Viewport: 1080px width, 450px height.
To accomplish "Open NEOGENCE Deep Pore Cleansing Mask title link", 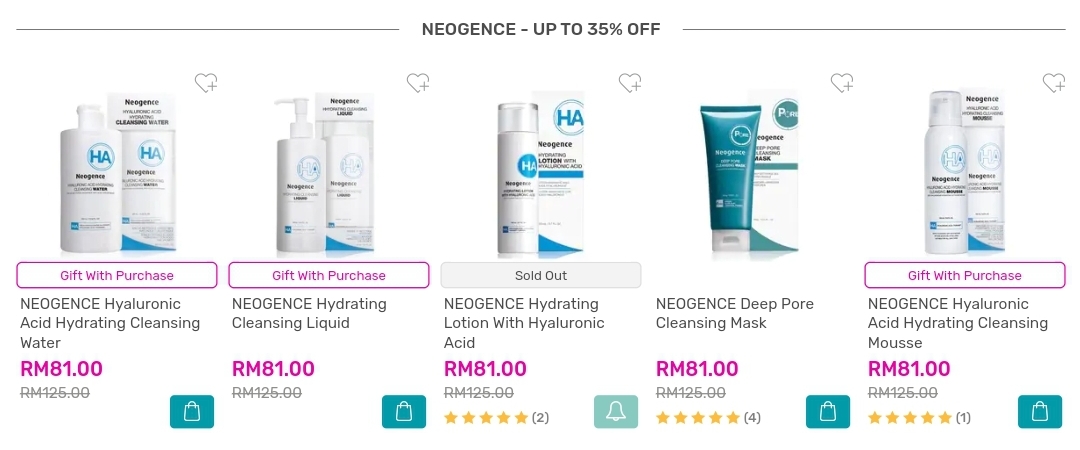I will tap(734, 314).
